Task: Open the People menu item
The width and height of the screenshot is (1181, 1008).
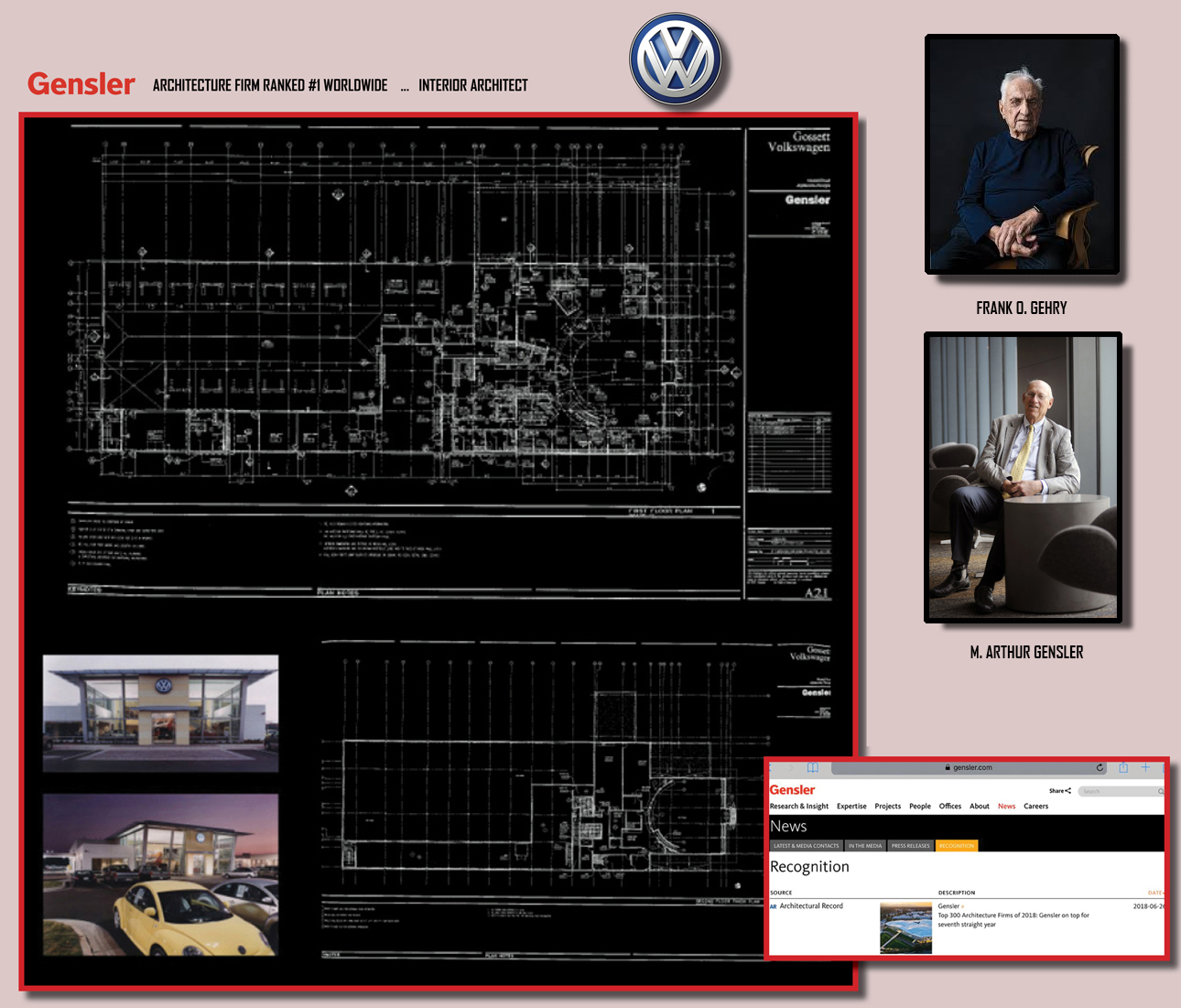Action: (920, 807)
